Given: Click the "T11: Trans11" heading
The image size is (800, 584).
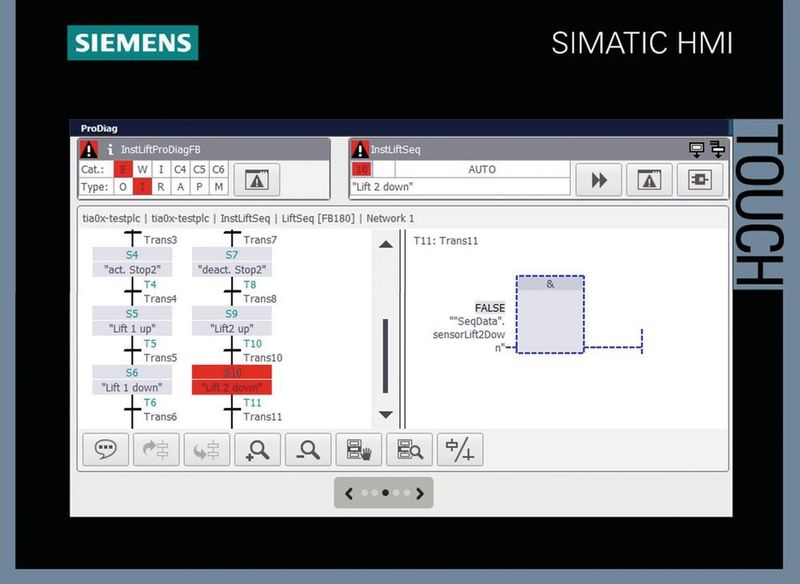Looking at the screenshot, I should pos(445,241).
